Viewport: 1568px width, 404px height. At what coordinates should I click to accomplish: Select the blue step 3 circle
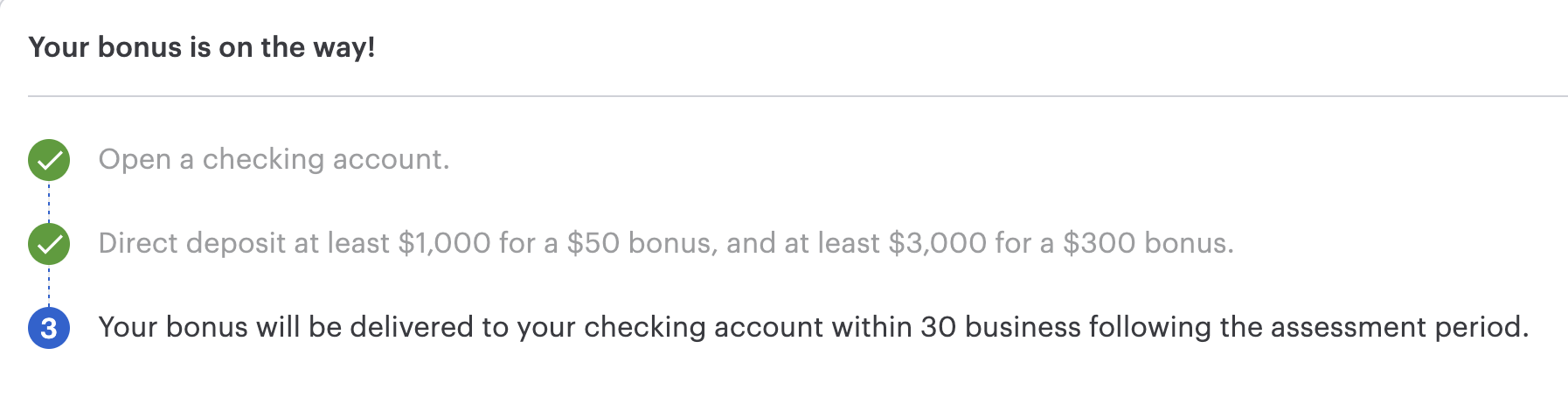tap(49, 328)
